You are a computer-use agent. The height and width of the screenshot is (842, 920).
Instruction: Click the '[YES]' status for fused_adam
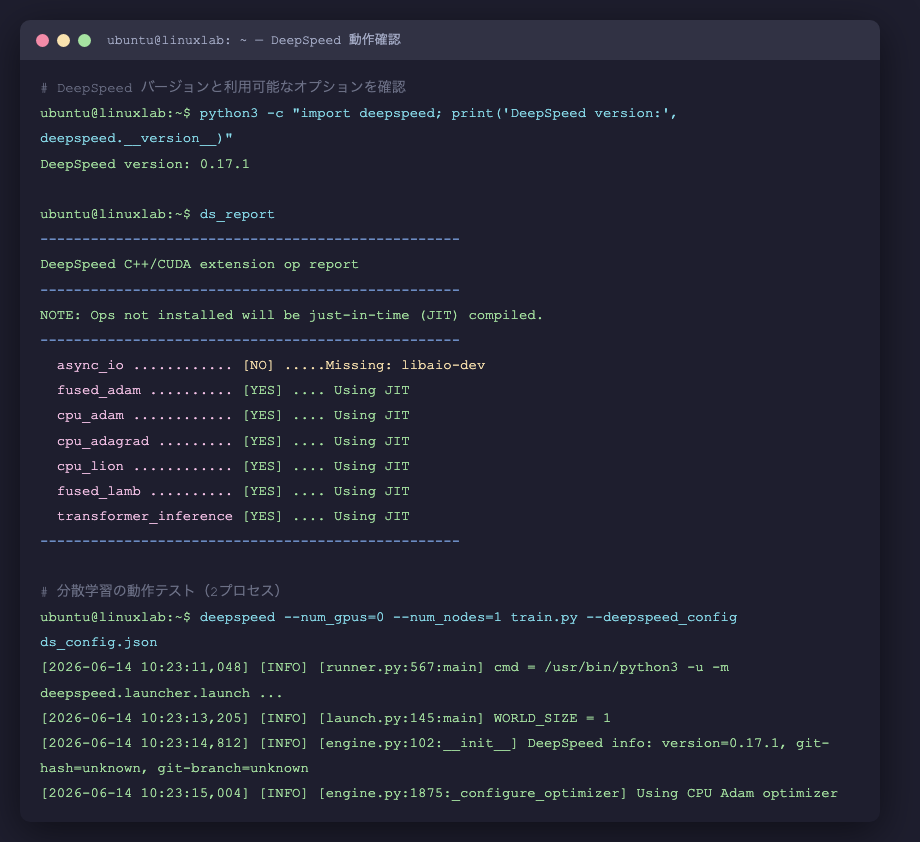click(x=262, y=391)
